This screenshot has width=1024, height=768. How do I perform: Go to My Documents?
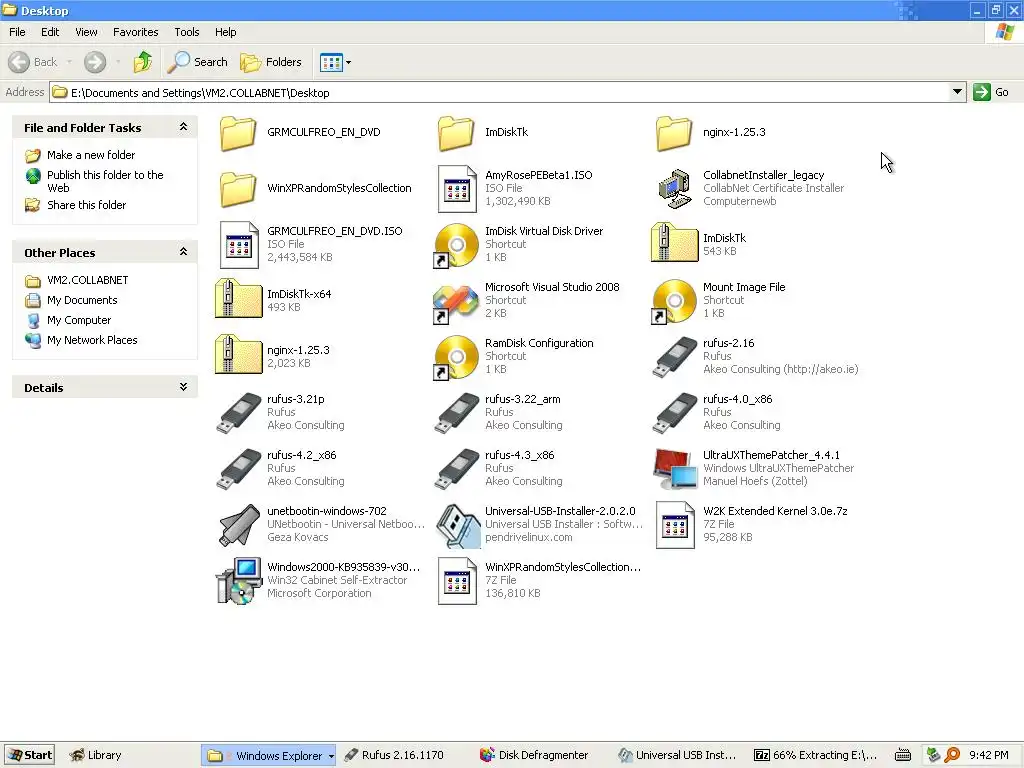tap(82, 300)
